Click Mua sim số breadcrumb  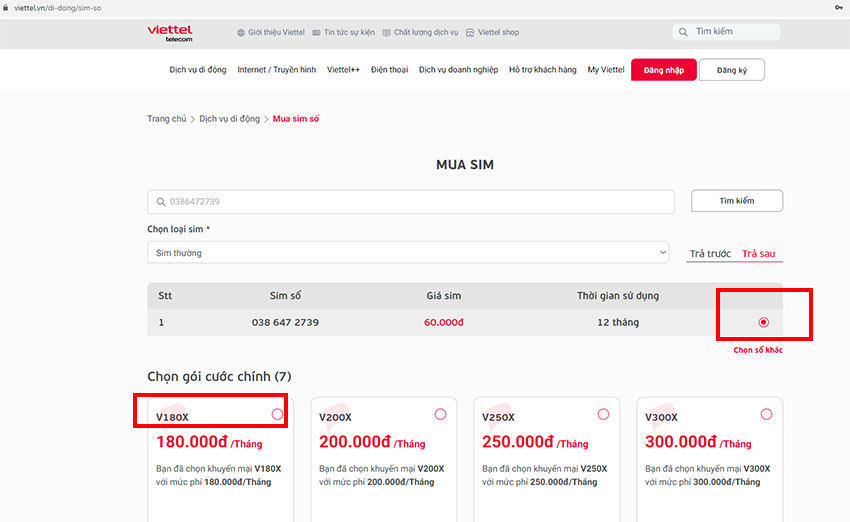click(x=295, y=119)
